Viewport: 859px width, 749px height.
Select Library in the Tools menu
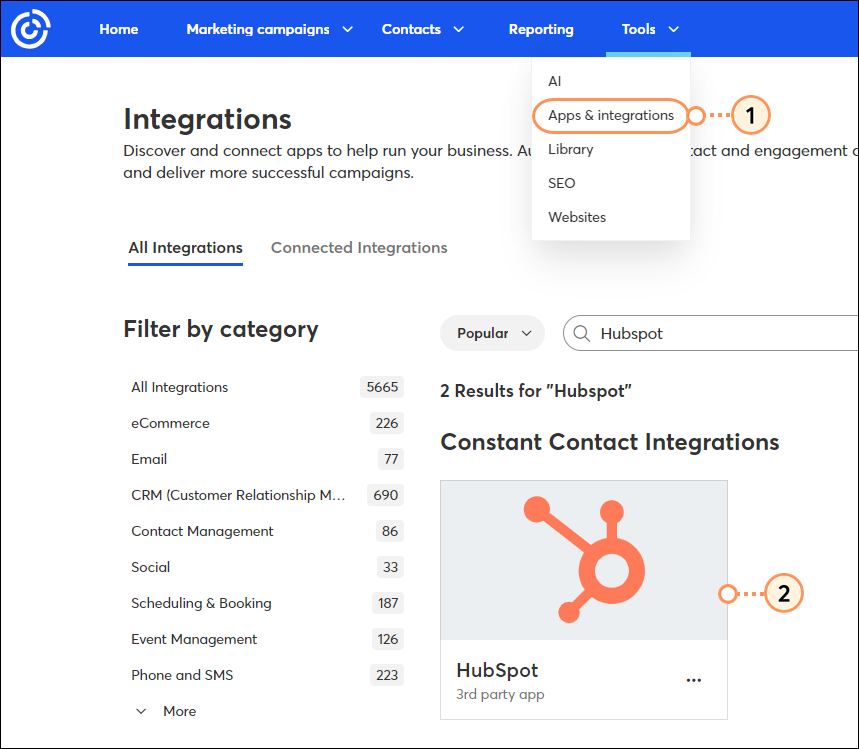click(x=570, y=148)
